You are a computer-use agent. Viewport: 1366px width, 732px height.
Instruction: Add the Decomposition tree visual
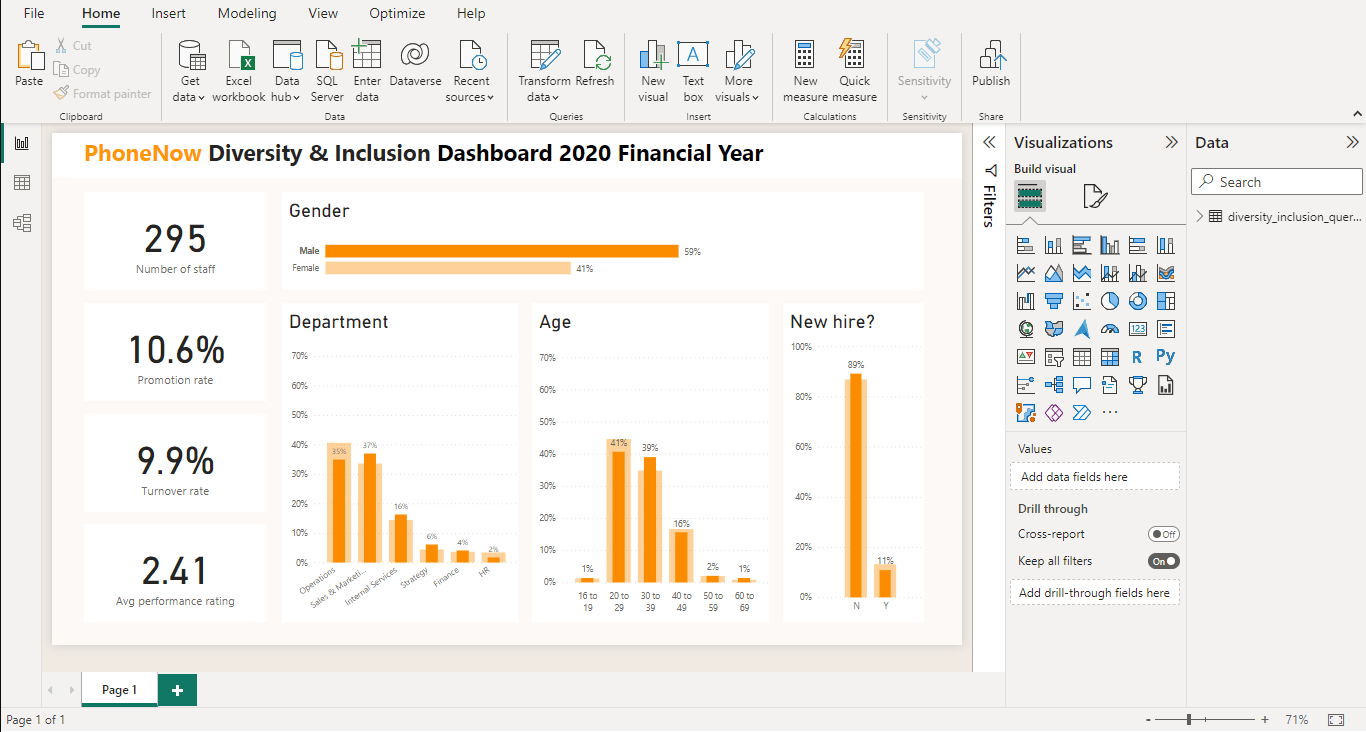[x=1053, y=385]
